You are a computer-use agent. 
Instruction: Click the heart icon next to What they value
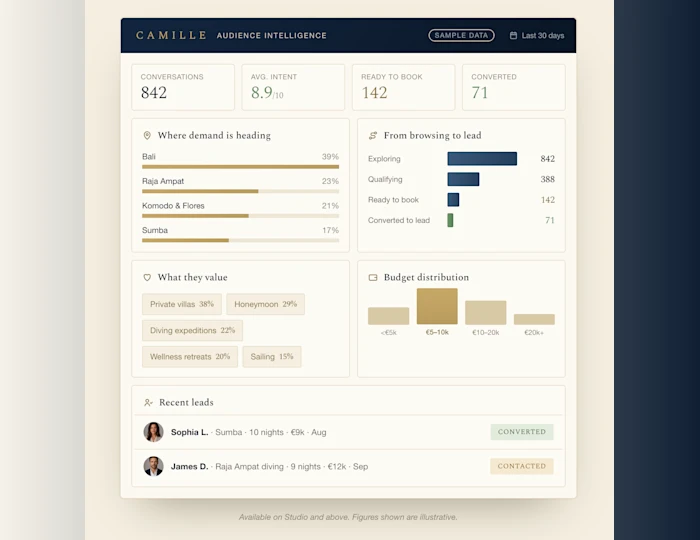[147, 278]
